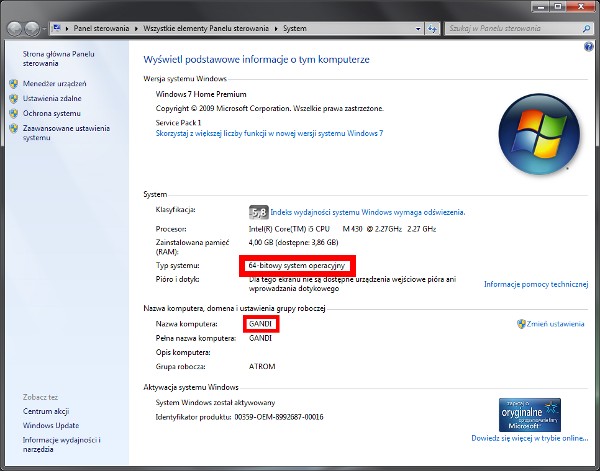Image resolution: width=600 pixels, height=471 pixels.
Task: Click GANDI value beside Pełna nazwa komputera
Action: 260,338
